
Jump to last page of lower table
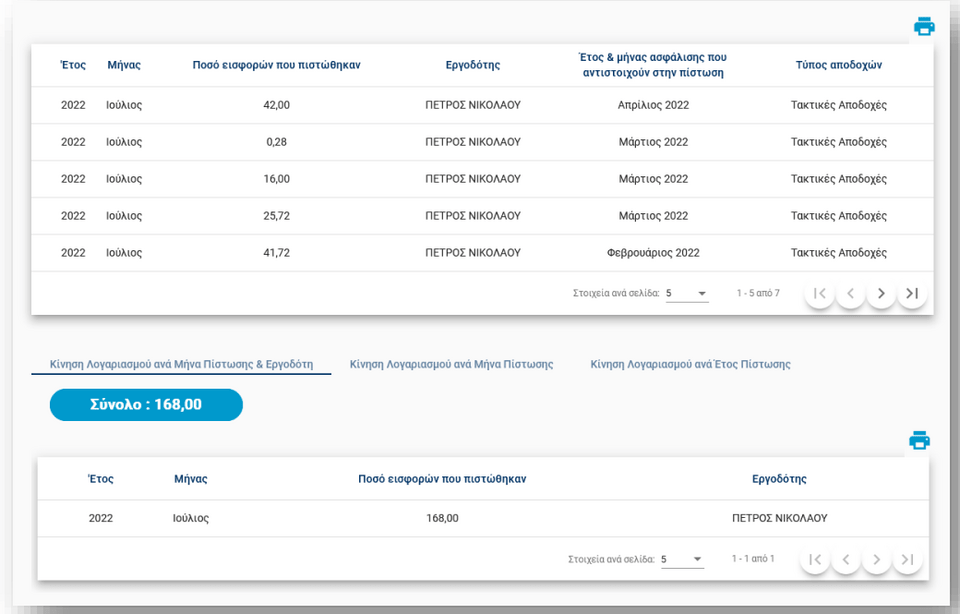(x=907, y=559)
